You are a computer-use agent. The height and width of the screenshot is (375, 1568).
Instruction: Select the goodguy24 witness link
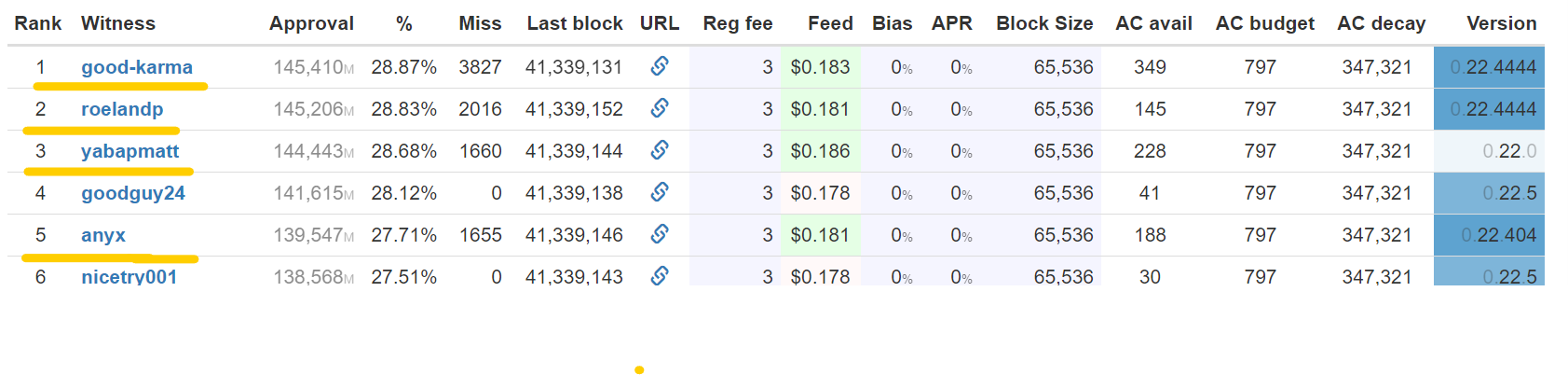tap(133, 193)
